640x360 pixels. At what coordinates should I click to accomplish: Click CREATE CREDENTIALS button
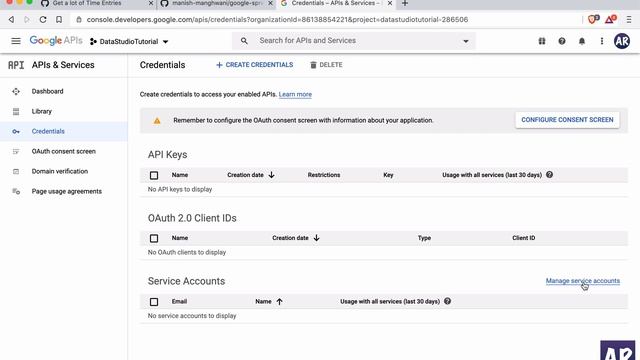pos(254,65)
